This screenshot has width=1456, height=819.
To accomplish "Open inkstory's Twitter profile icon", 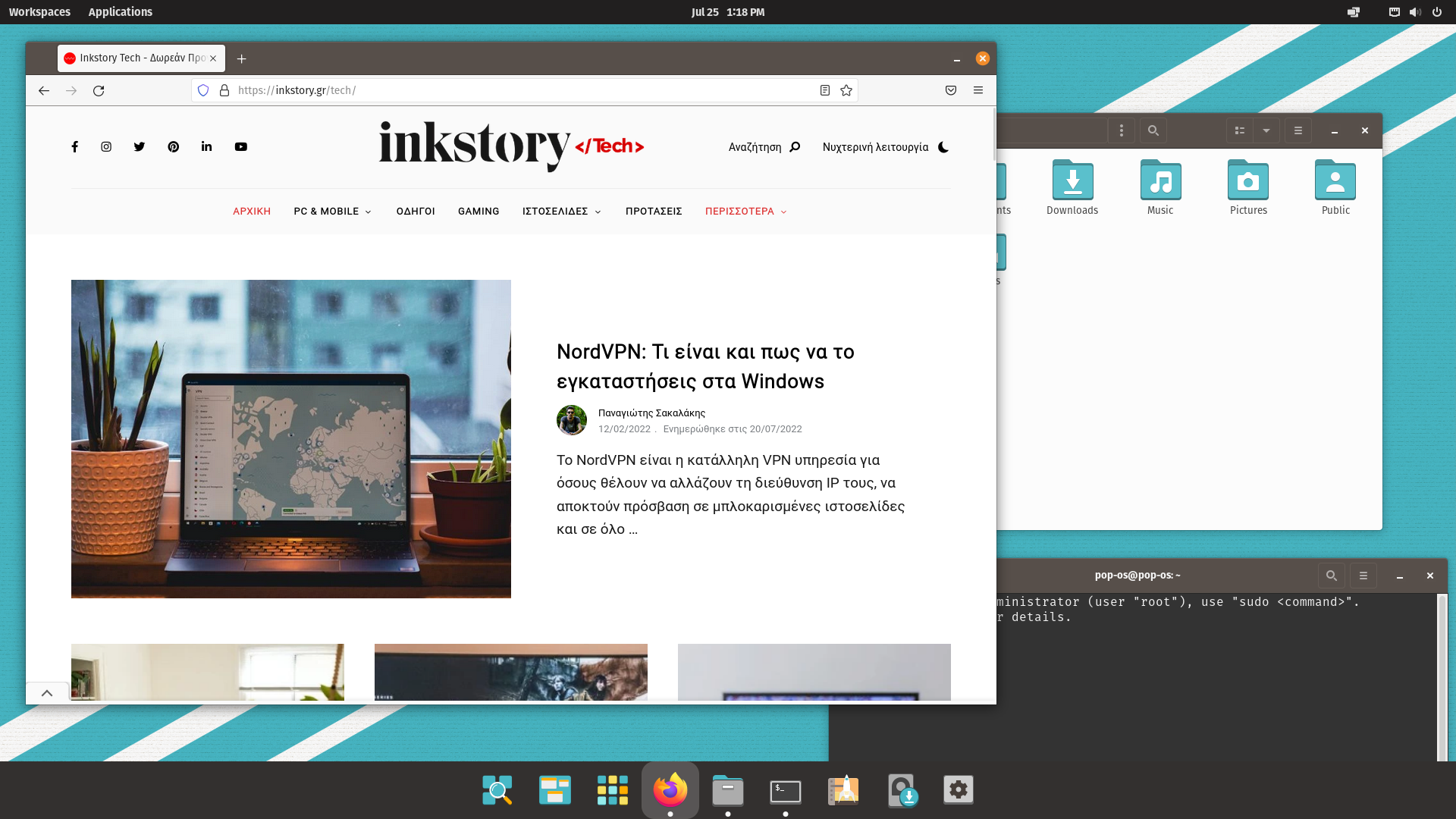I will (140, 146).
